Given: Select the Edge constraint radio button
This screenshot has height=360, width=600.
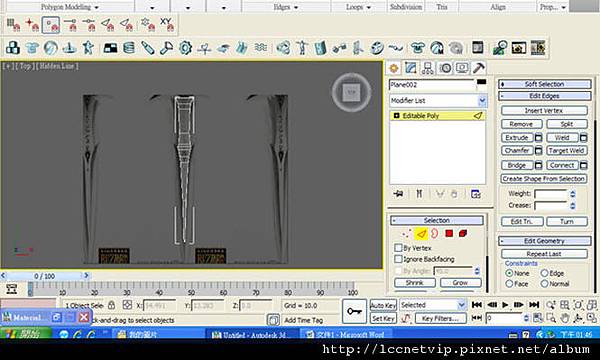Looking at the screenshot, I should pyautogui.click(x=544, y=273).
